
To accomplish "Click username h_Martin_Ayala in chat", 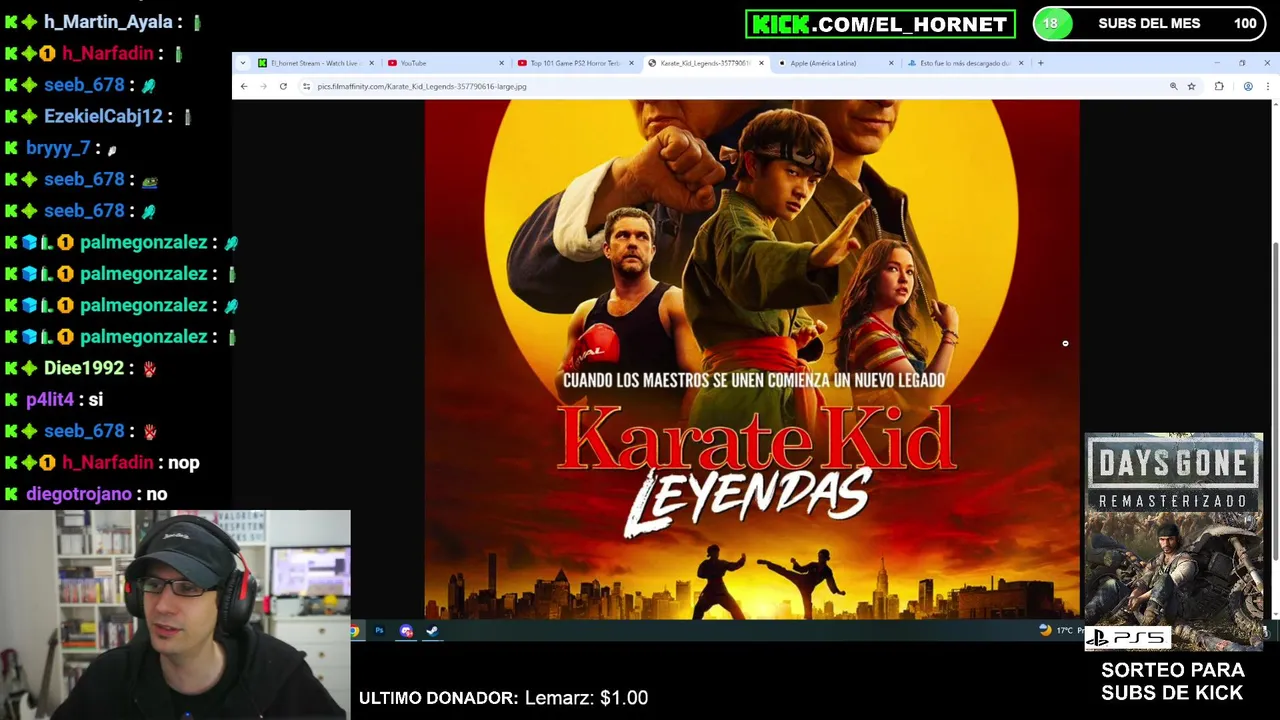I will pos(108,22).
